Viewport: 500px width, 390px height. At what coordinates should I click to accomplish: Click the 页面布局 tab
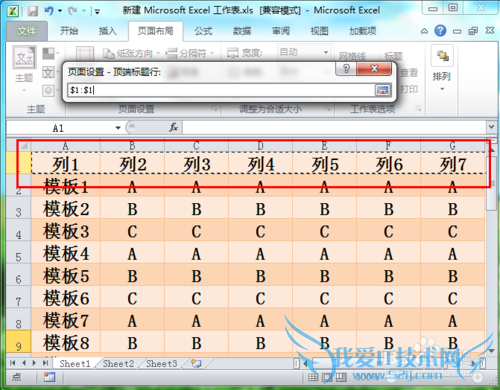156,31
